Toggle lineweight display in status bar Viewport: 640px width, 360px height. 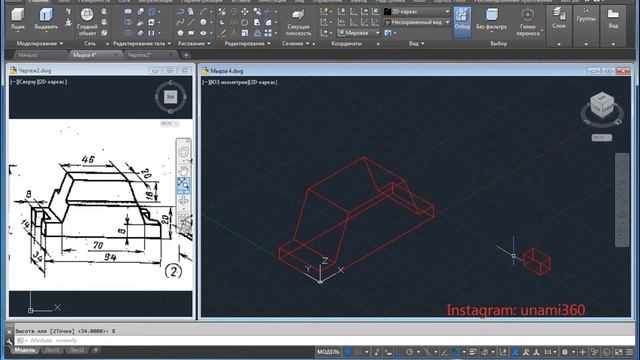click(x=473, y=352)
